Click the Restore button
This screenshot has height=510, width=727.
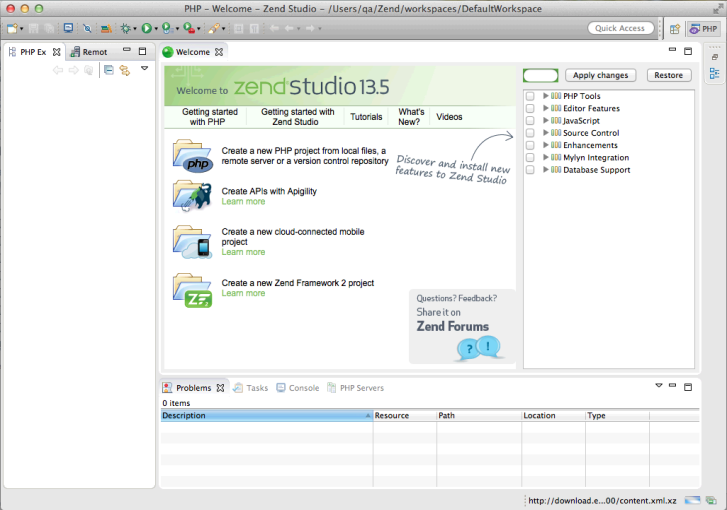(x=669, y=75)
